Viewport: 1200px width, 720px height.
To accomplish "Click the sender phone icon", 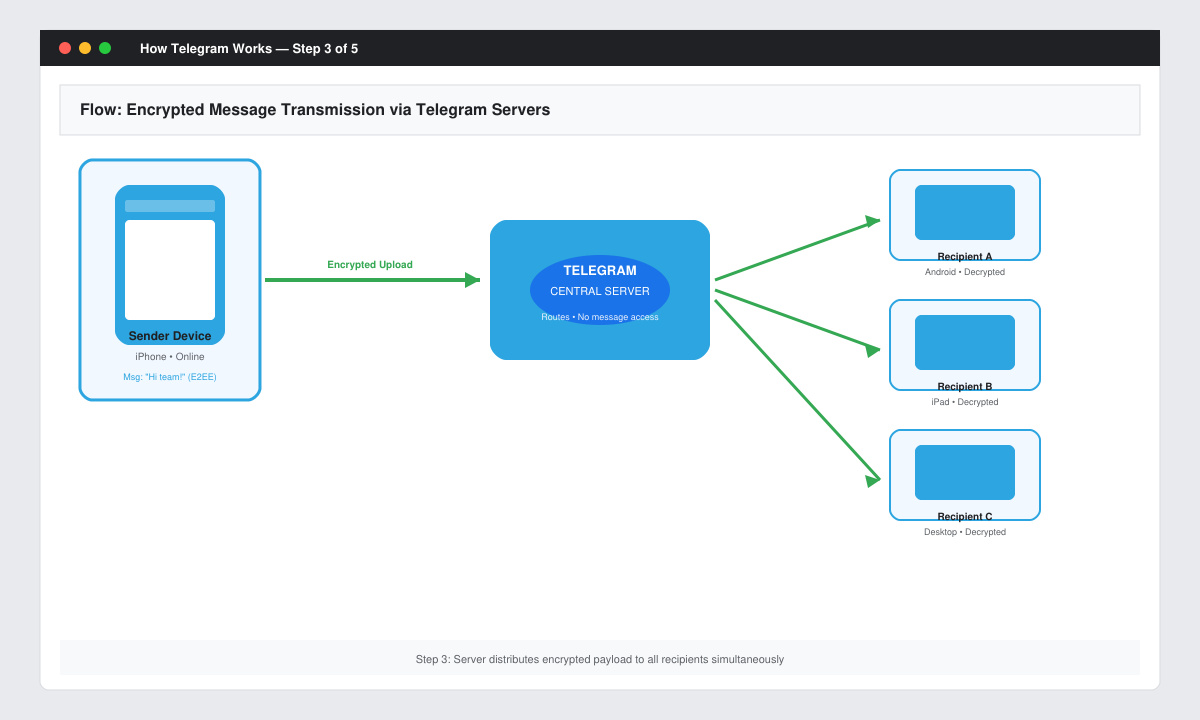I will pos(170,265).
